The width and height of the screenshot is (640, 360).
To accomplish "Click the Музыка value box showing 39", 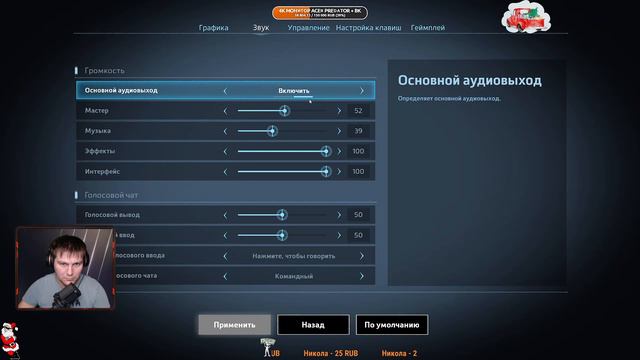I will pyautogui.click(x=358, y=131).
